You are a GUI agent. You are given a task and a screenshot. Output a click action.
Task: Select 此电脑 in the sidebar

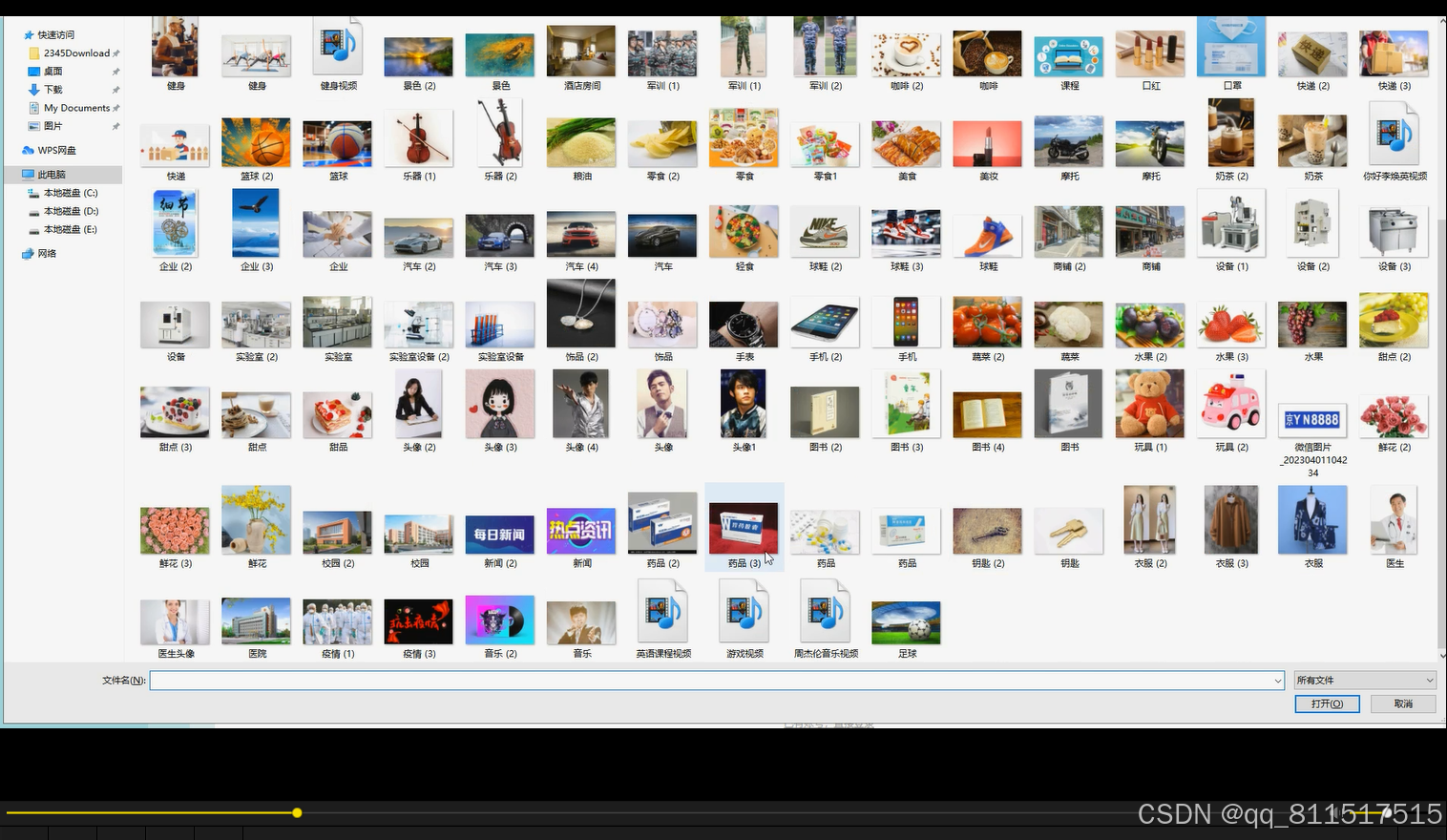click(52, 175)
